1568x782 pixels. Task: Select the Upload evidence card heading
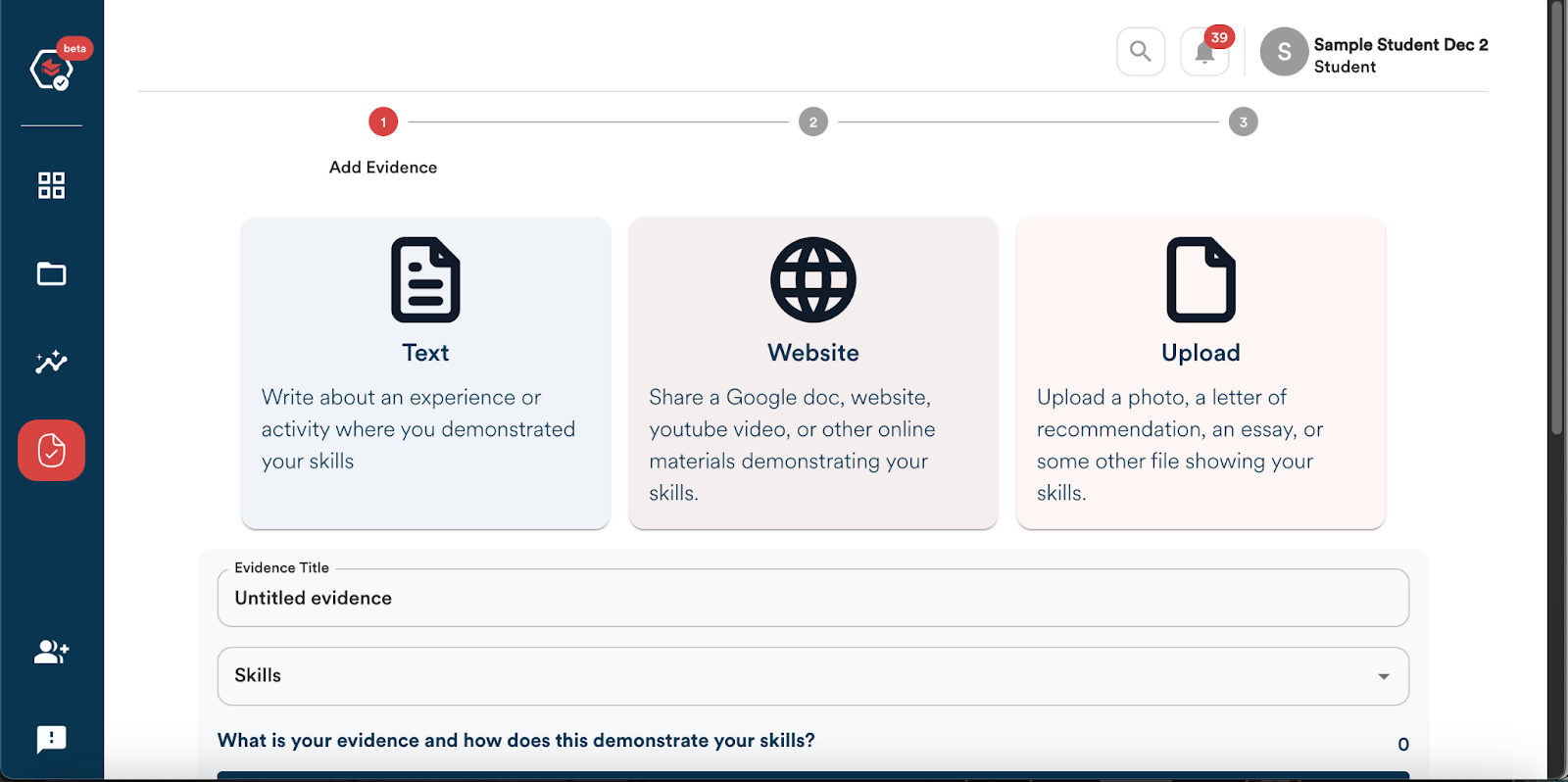tap(1201, 353)
